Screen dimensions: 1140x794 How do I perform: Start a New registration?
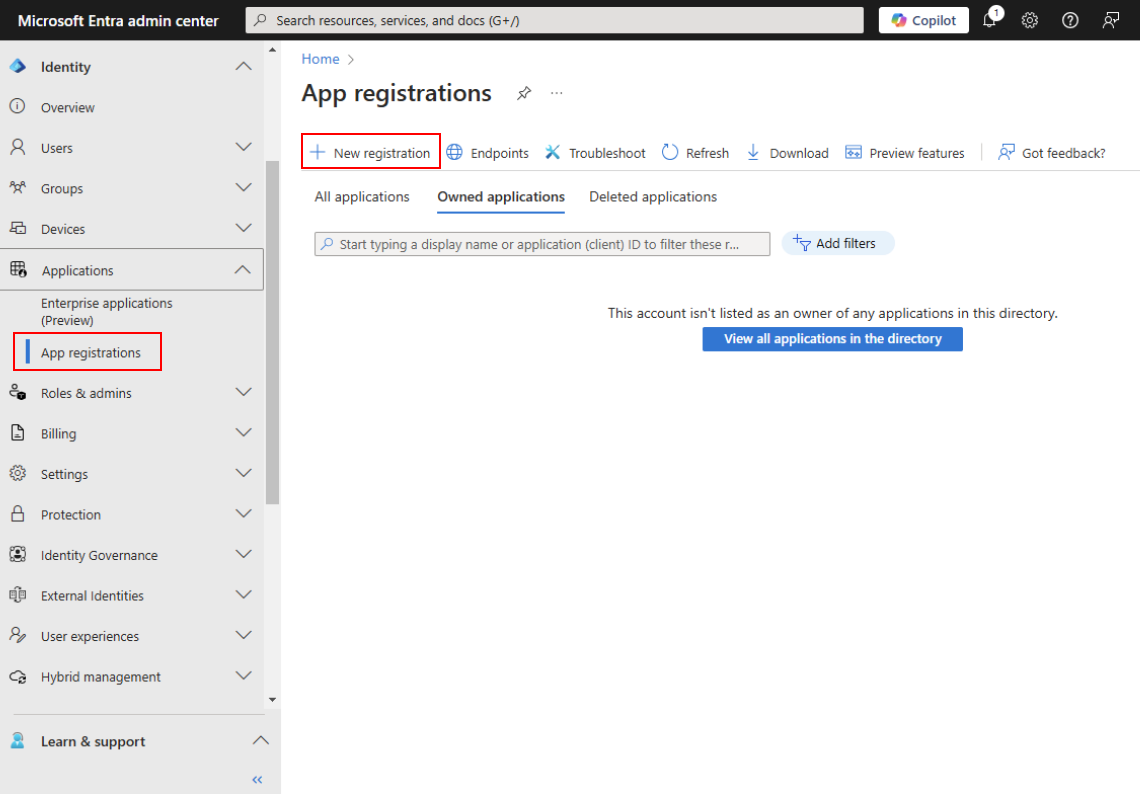[x=371, y=153]
